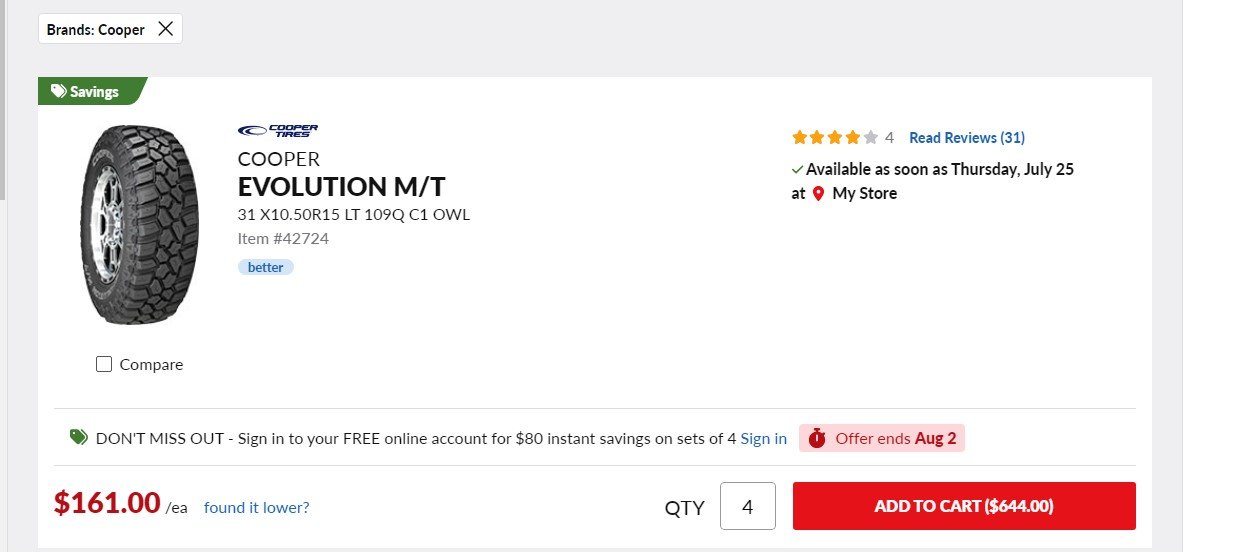
Task: Focus the QTY quantity input field
Action: tap(747, 506)
